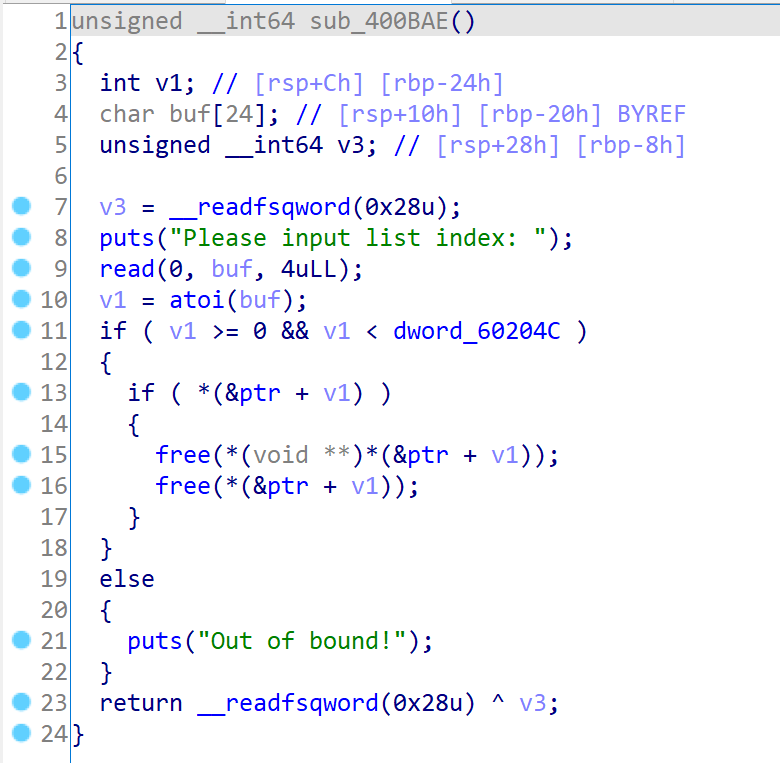Select the "Out of bound!" string
This screenshot has width=780, height=763.
coord(302,641)
